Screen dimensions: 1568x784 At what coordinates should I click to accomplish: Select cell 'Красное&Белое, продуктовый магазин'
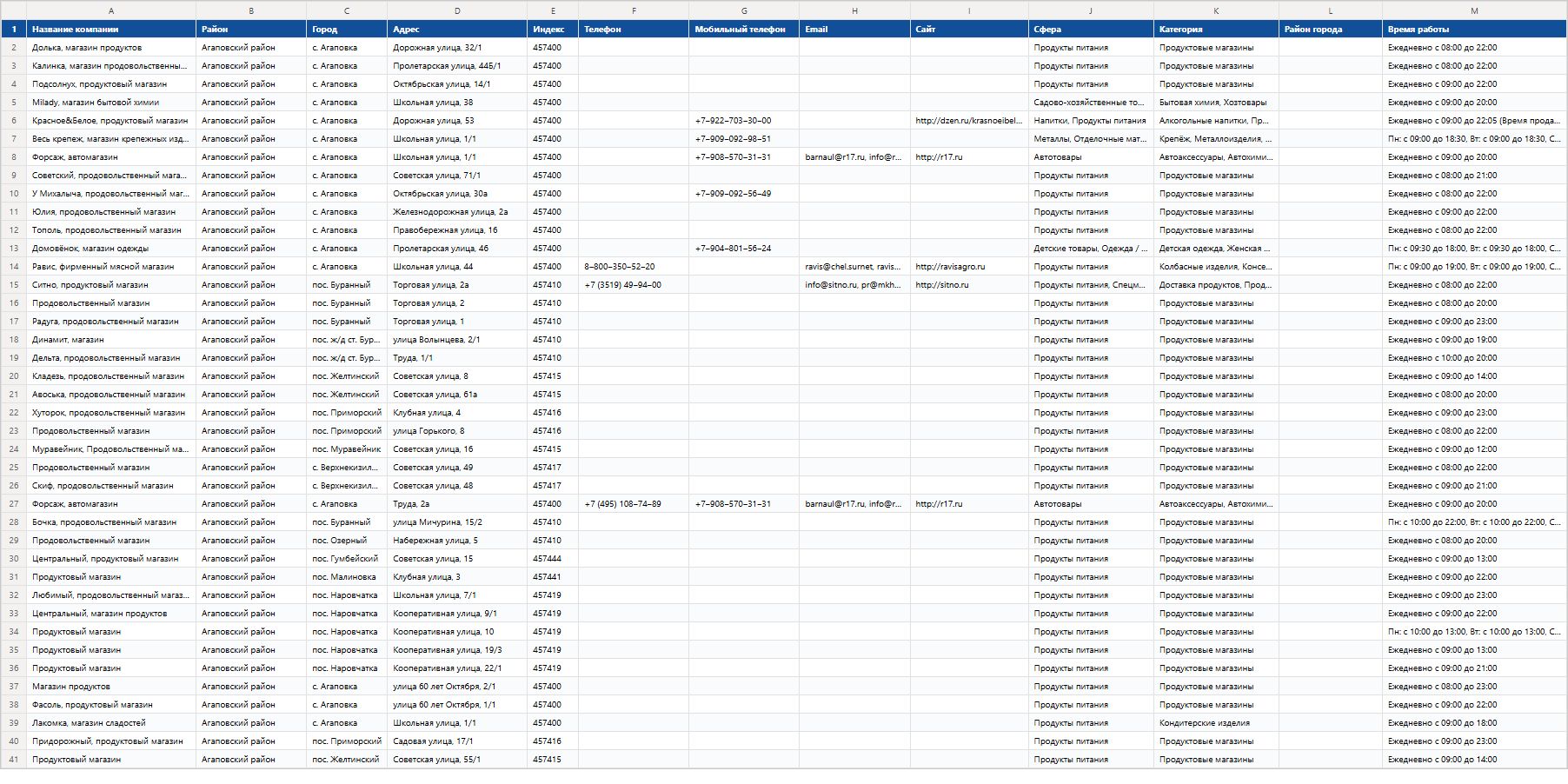point(111,121)
